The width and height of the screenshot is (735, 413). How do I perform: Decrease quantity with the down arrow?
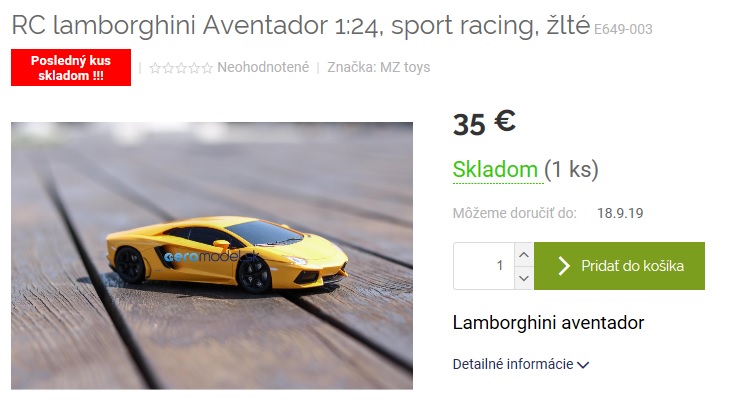click(524, 278)
